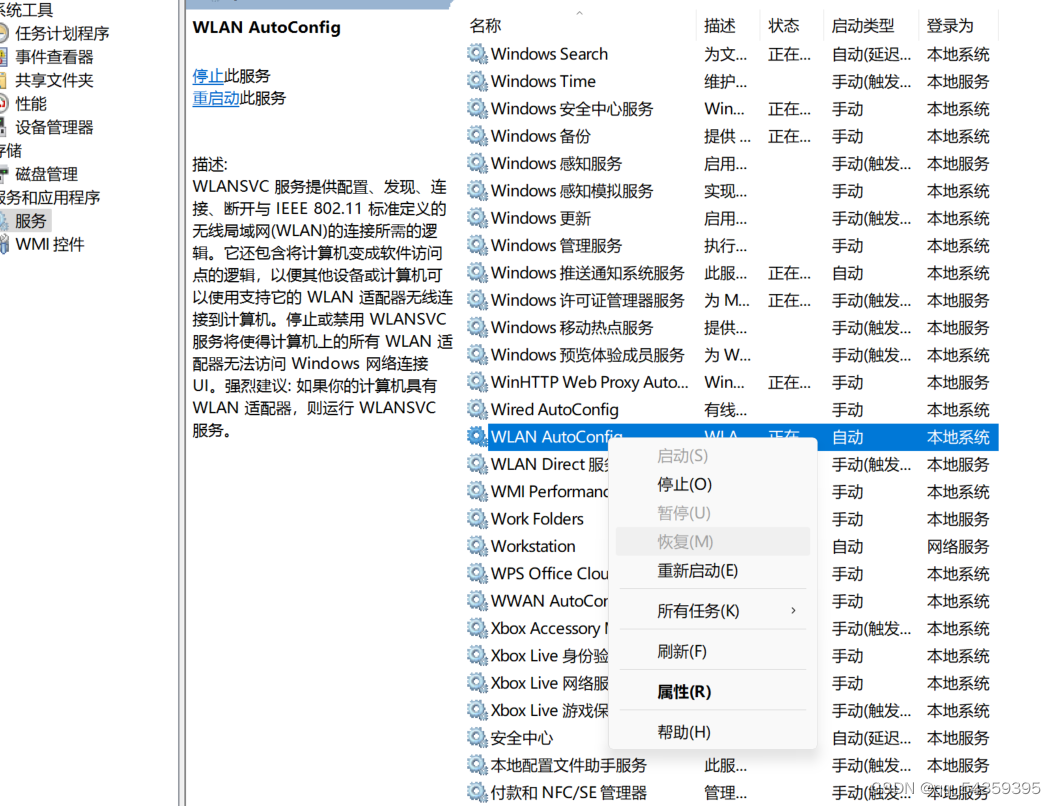Select the Windows 更新 service name
This screenshot has width=1056, height=806.
[541, 218]
